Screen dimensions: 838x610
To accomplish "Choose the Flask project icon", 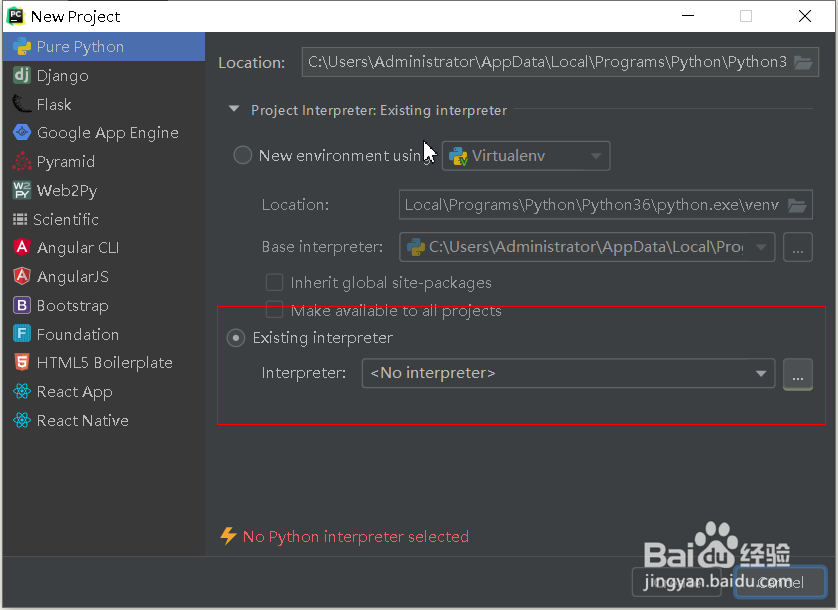I will [21, 104].
